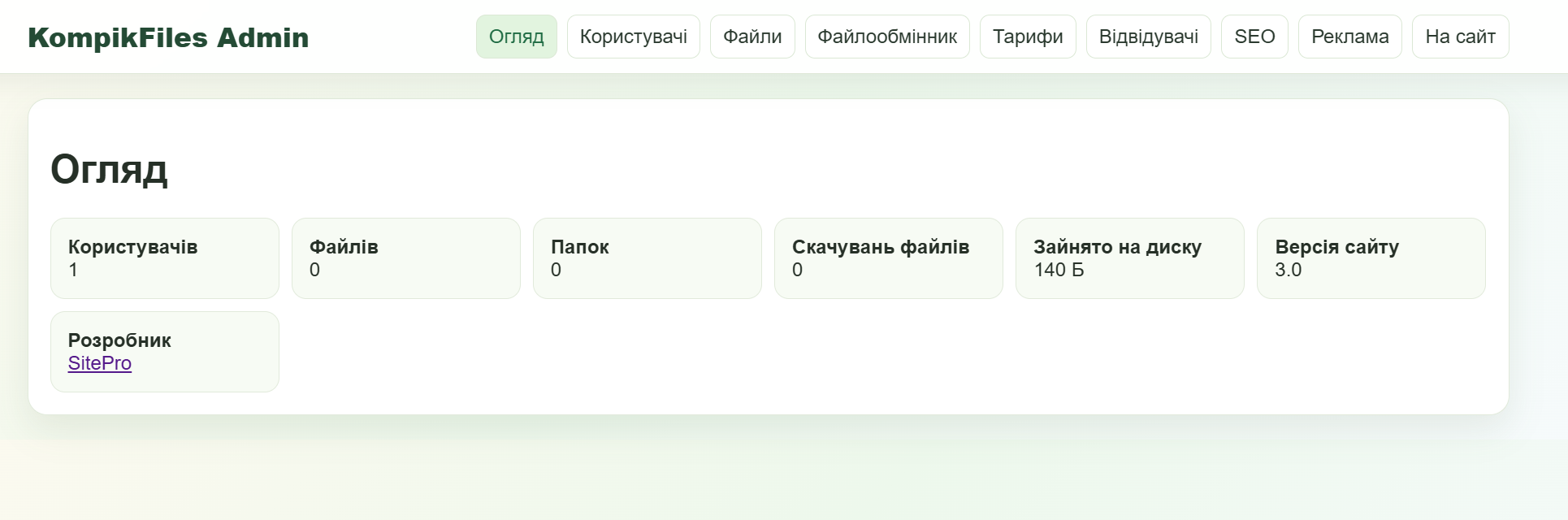Select Файлообмінник in the navigation
1568x520 pixels.
coord(887,37)
